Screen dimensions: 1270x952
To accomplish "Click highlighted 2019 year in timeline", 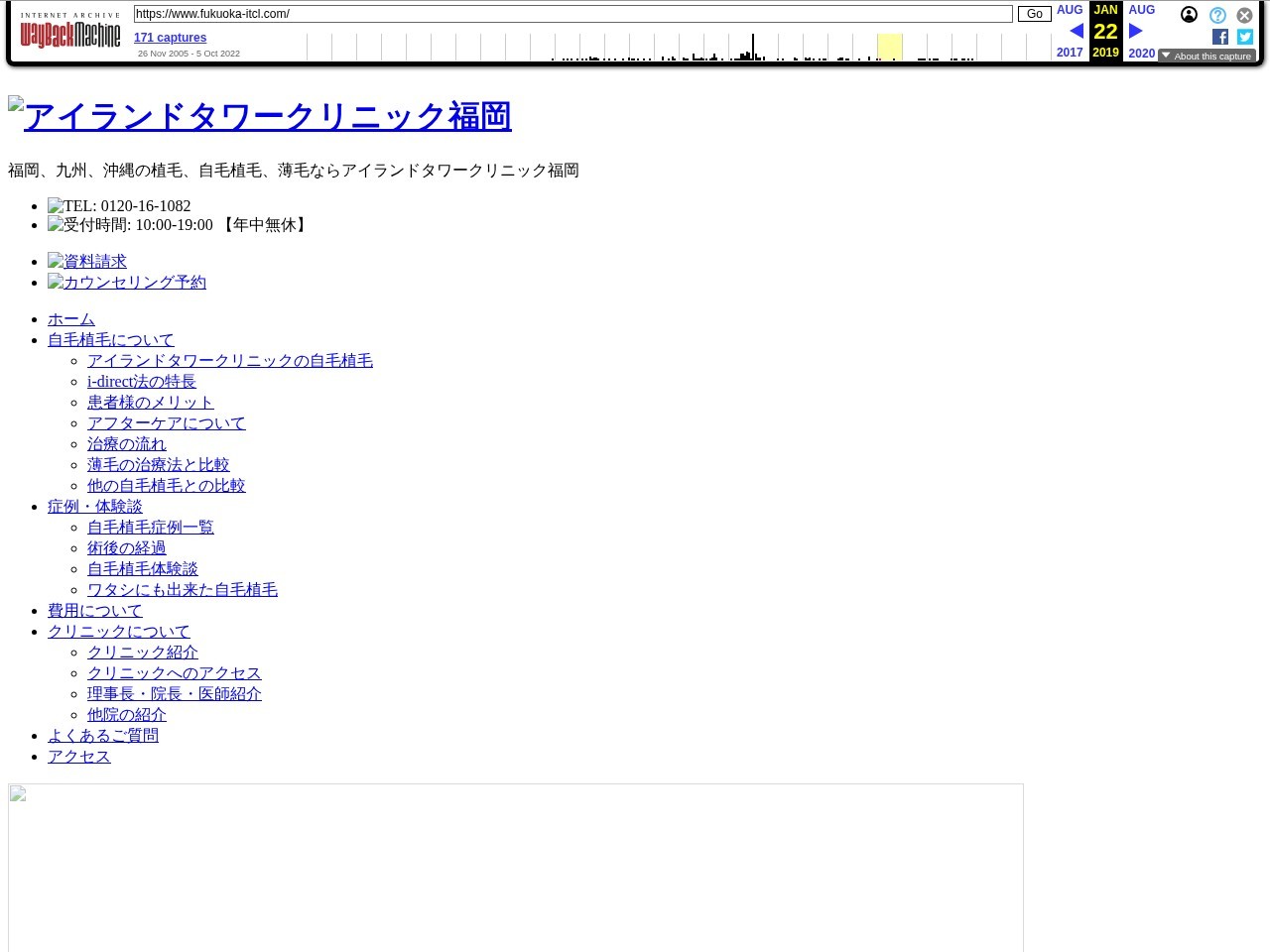I will (x=889, y=47).
